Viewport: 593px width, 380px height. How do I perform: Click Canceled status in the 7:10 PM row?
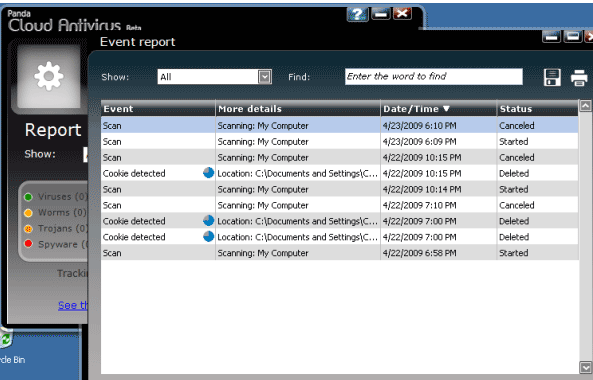tap(517, 205)
